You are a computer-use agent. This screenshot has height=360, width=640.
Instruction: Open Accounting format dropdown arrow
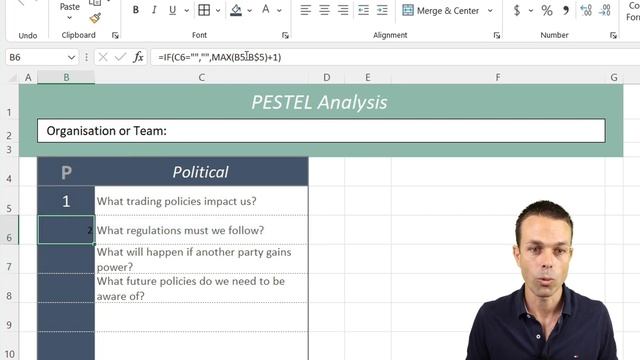[x=531, y=10]
